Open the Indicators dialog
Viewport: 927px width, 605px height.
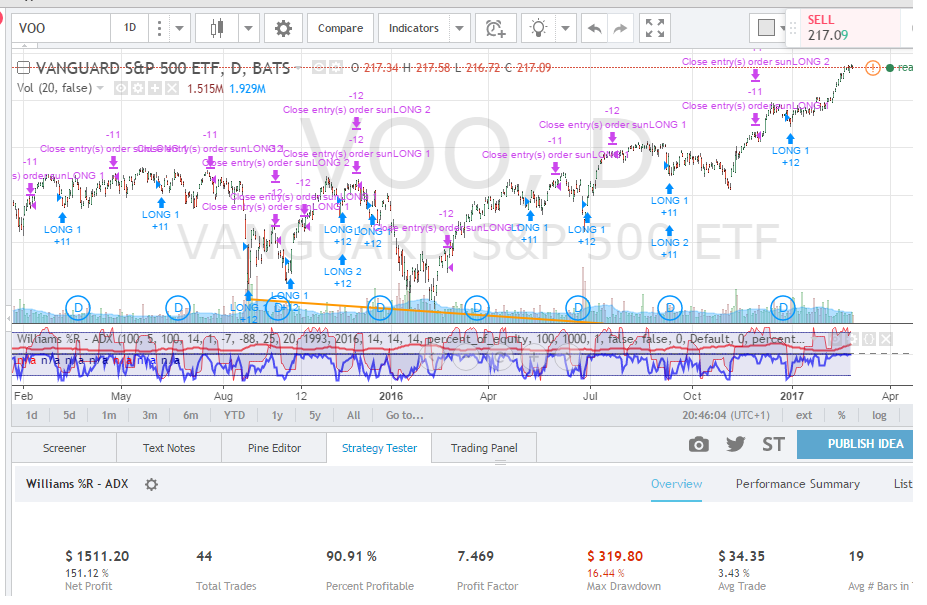pos(414,28)
